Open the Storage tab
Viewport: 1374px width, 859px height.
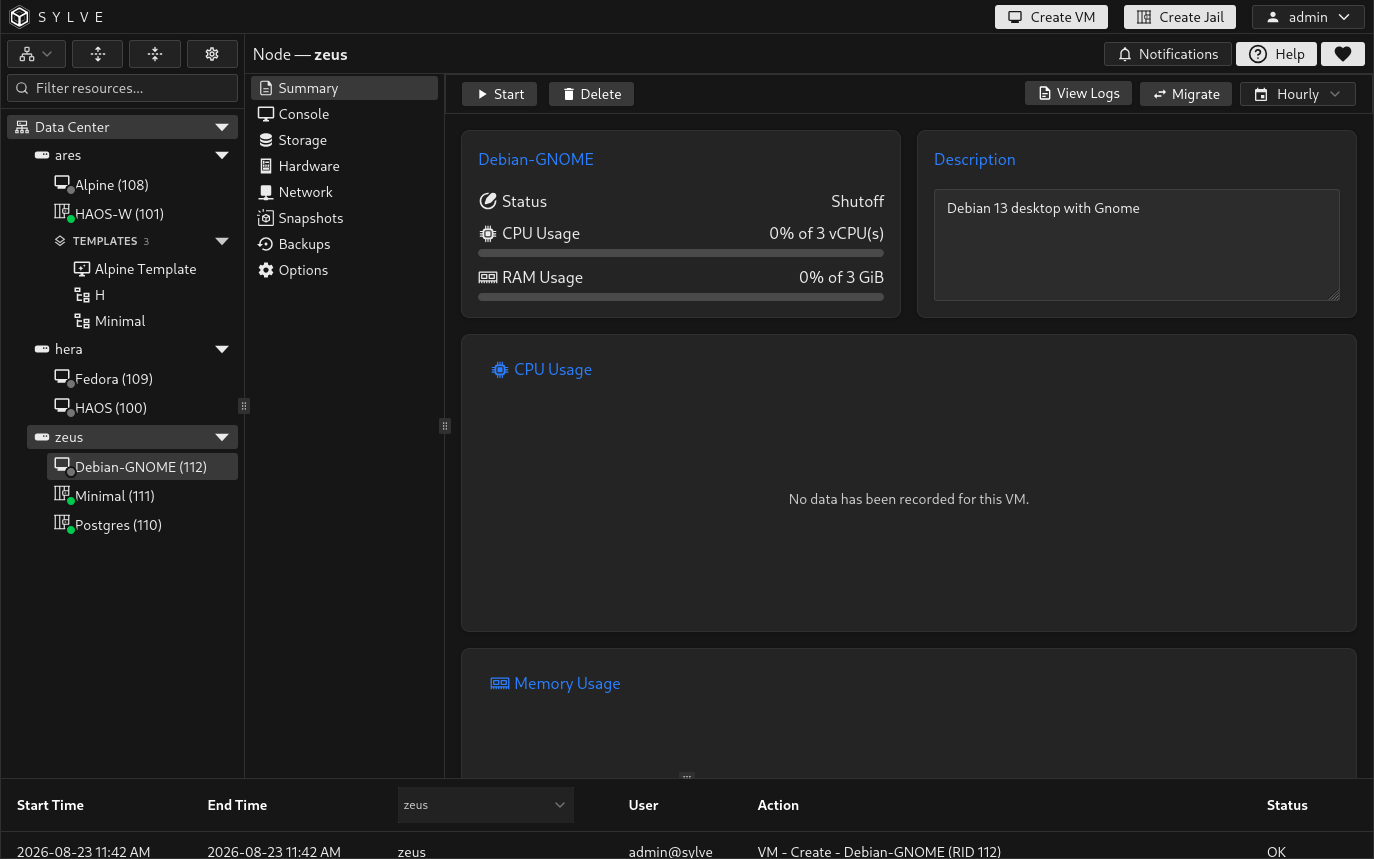[344, 140]
